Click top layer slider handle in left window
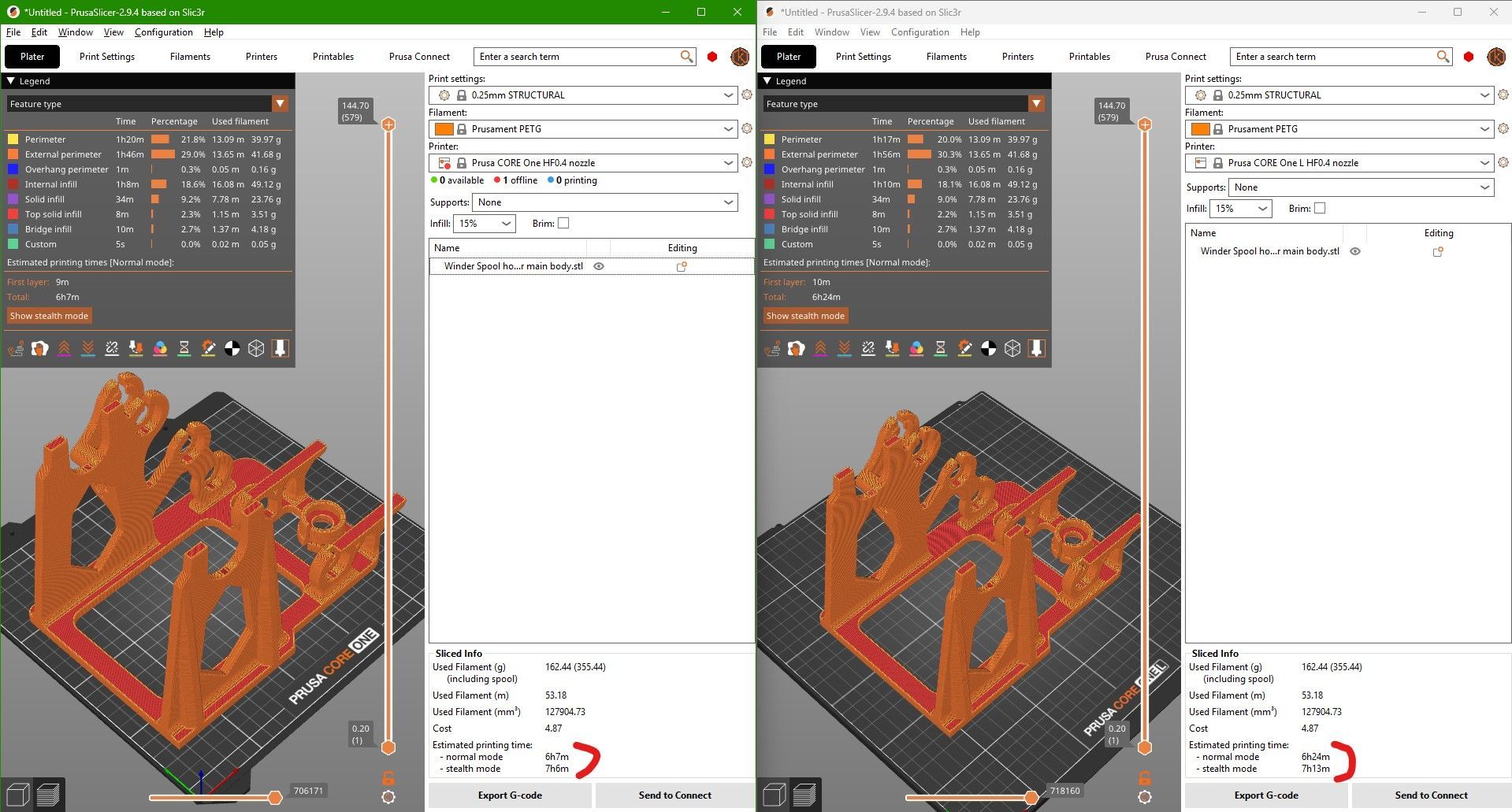Screen dimensions: 1512x812 click(388, 124)
